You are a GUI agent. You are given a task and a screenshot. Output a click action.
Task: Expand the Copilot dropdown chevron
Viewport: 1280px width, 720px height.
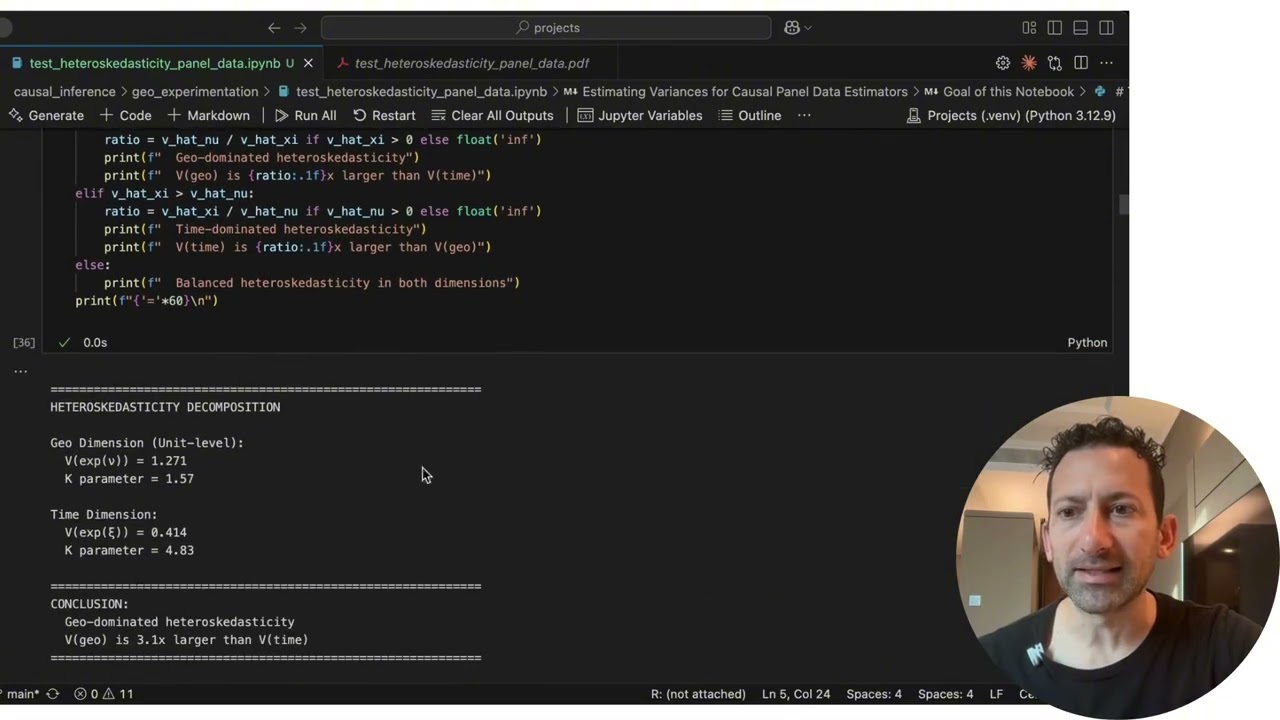808,28
